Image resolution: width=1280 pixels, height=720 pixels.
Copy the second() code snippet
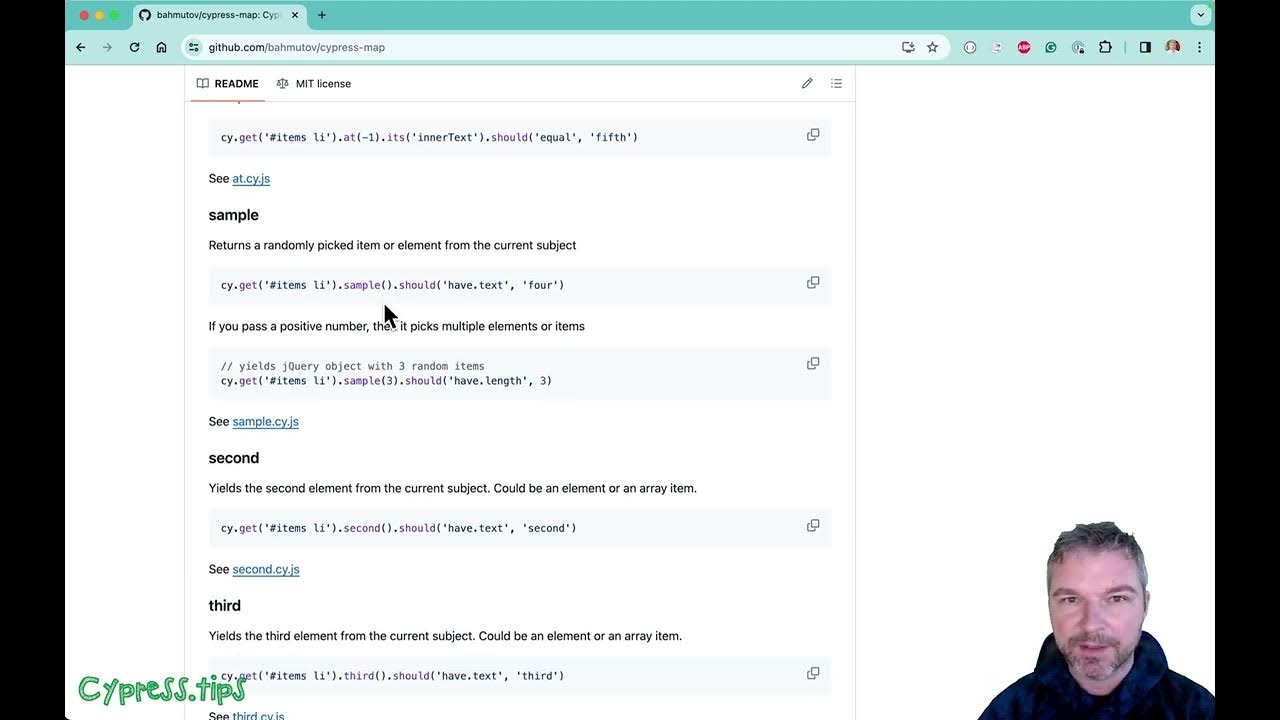[813, 526]
